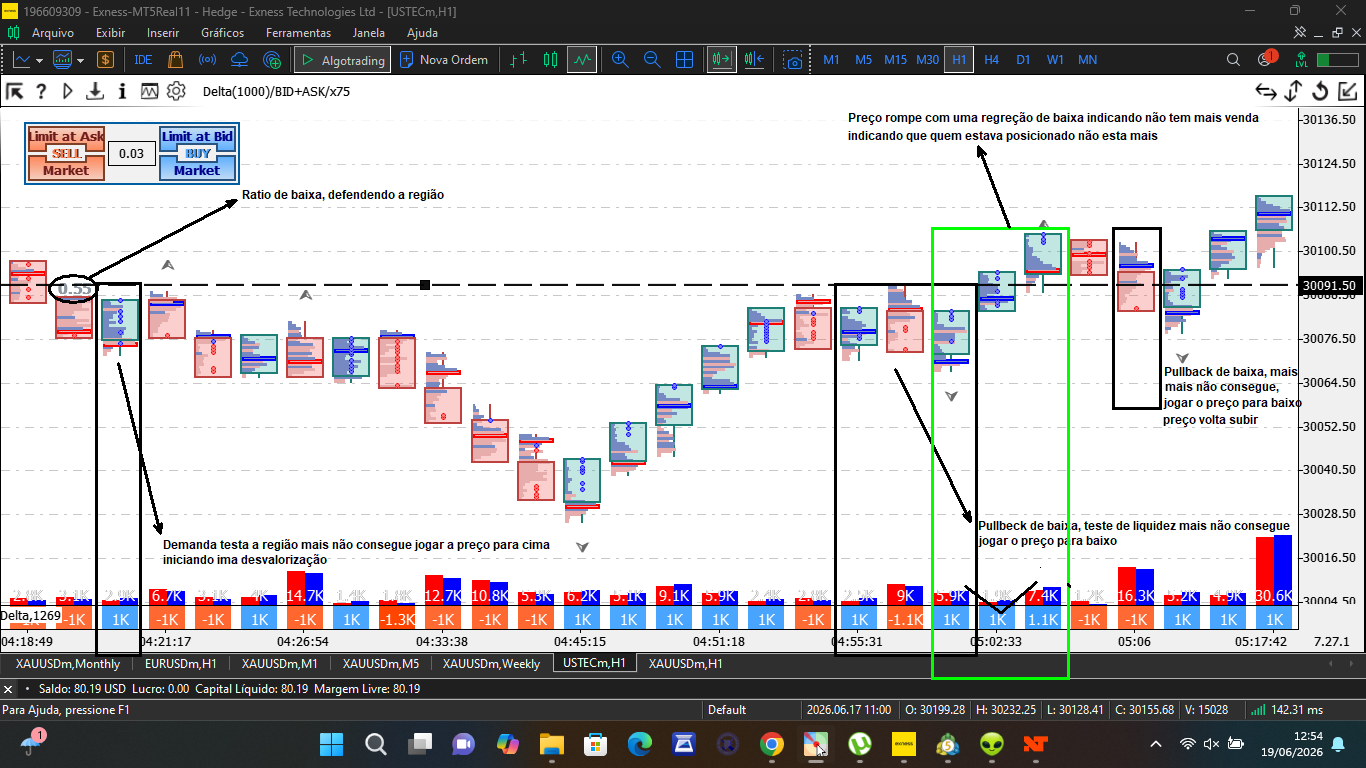The height and width of the screenshot is (768, 1366).
Task: Expand the chart type dropdown arrow
Action: pyautogui.click(x=39, y=60)
